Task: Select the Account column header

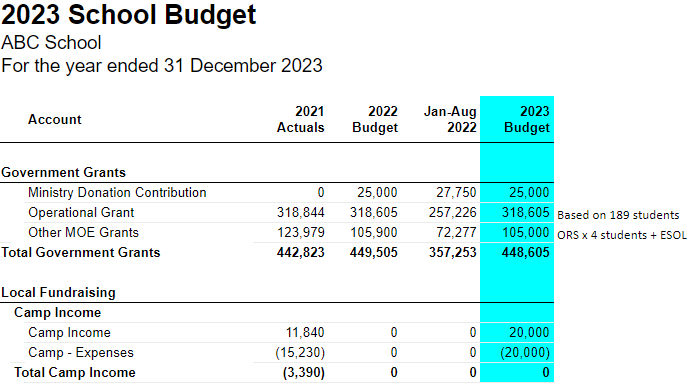Action: point(55,119)
